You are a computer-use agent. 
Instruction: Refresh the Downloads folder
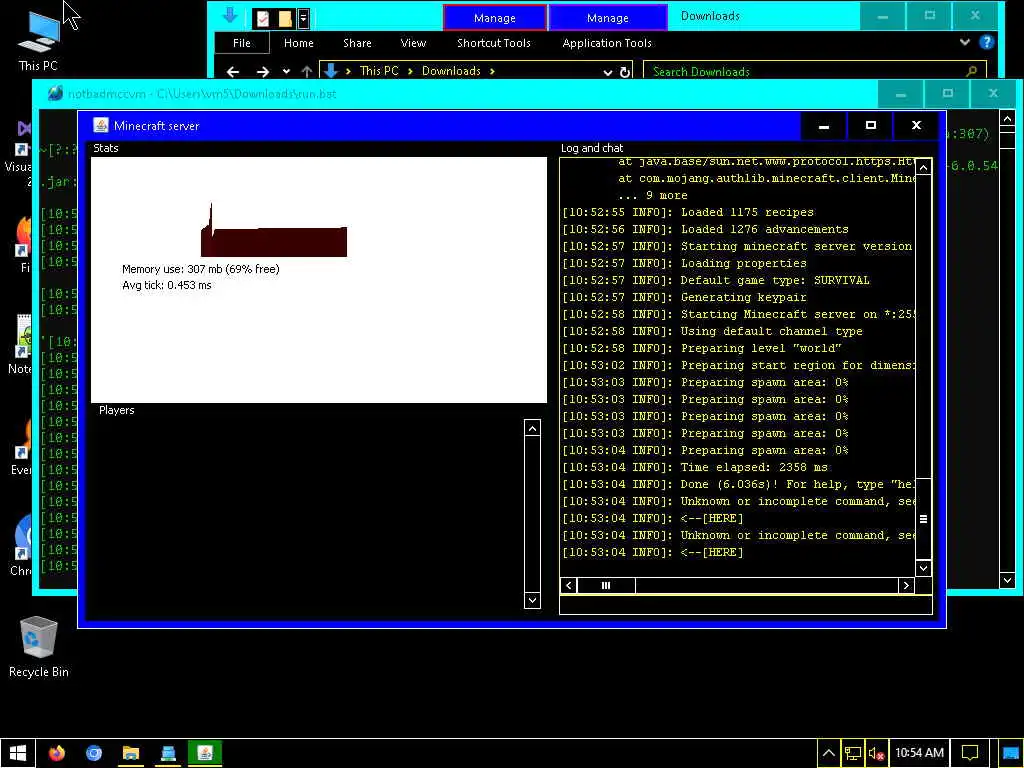pyautogui.click(x=625, y=72)
